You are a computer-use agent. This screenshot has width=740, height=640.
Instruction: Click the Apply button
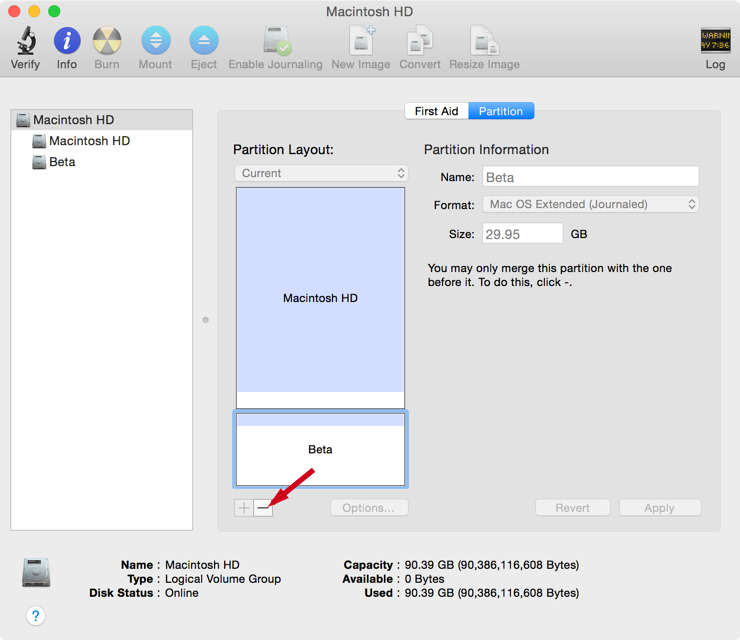pyautogui.click(x=660, y=508)
